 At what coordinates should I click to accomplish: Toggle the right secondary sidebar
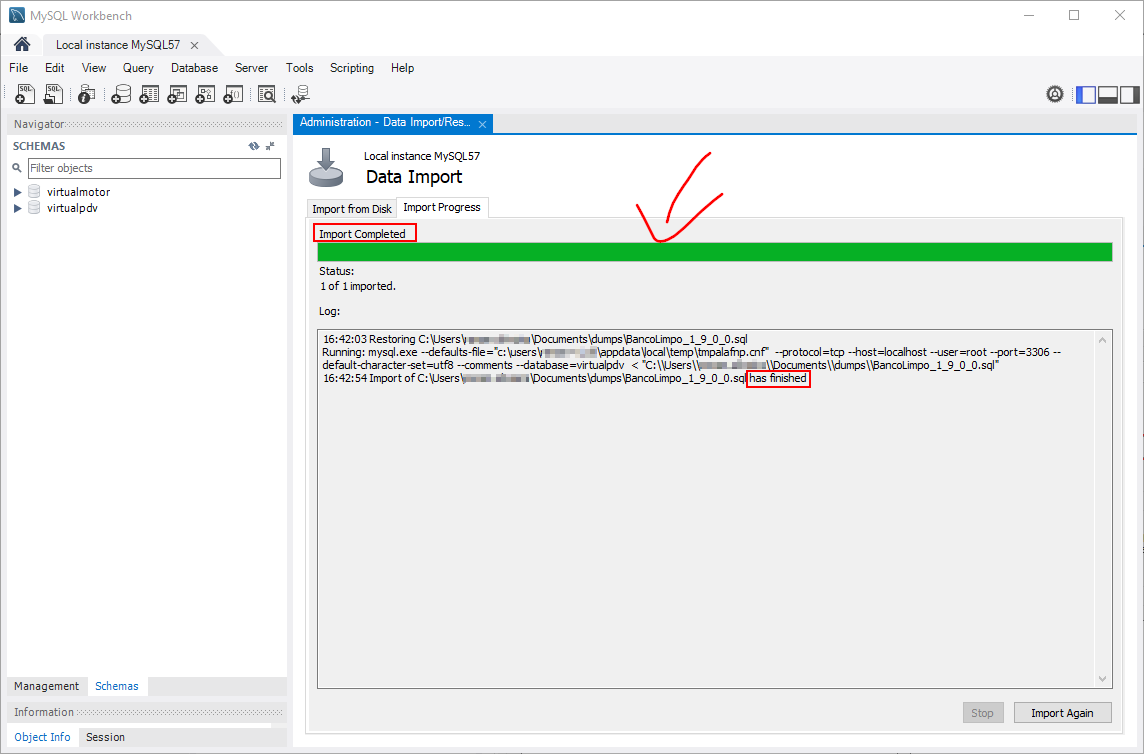point(1129,94)
